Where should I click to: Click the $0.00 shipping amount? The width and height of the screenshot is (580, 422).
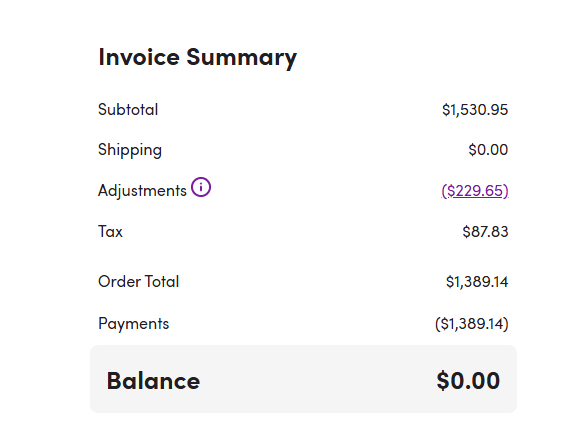[x=488, y=150]
